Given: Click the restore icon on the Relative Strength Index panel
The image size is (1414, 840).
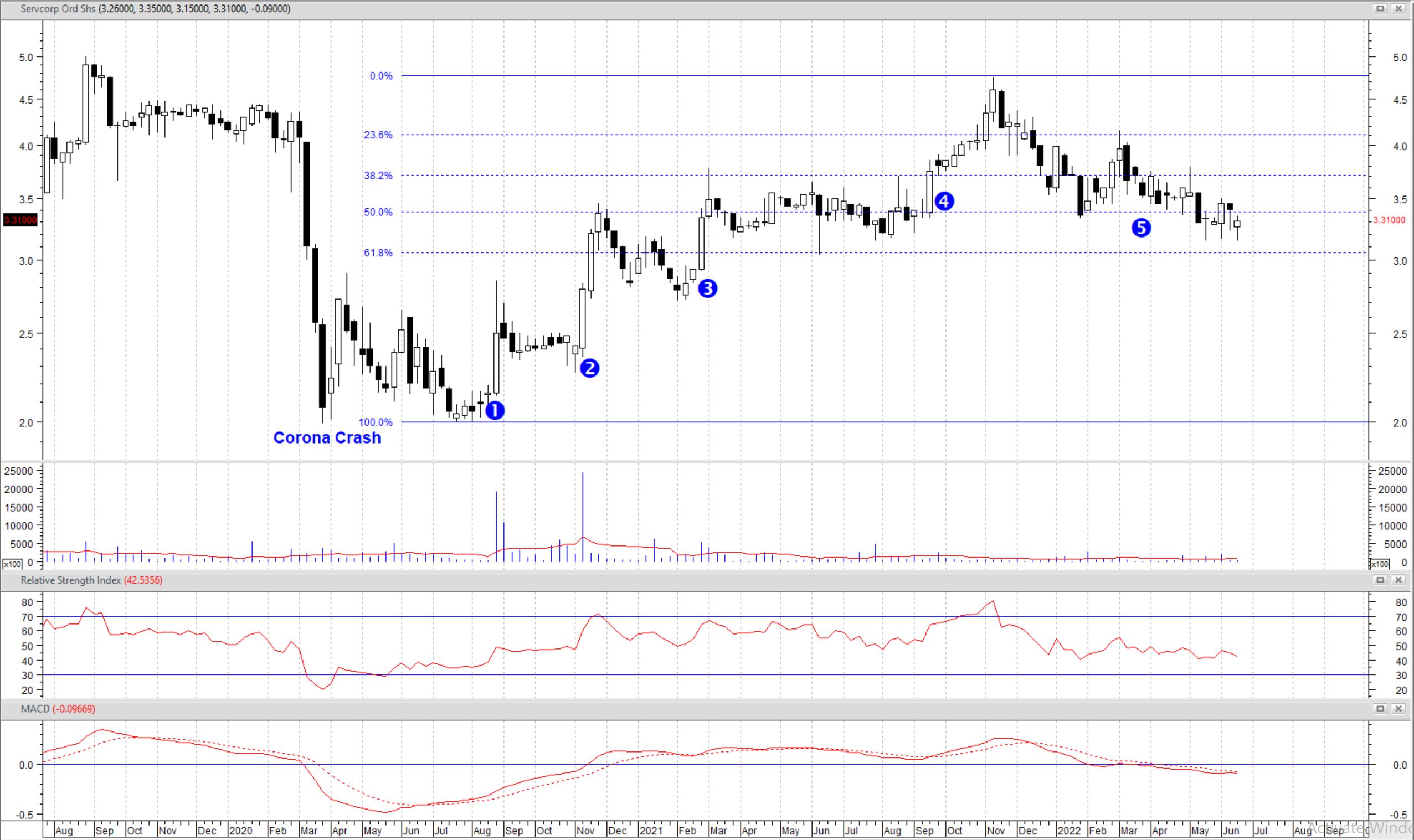Looking at the screenshot, I should 1380,580.
